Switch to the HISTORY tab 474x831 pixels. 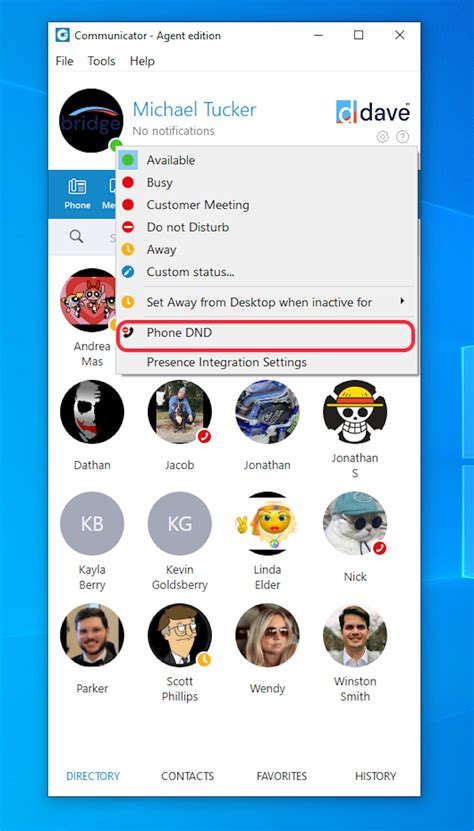(375, 776)
